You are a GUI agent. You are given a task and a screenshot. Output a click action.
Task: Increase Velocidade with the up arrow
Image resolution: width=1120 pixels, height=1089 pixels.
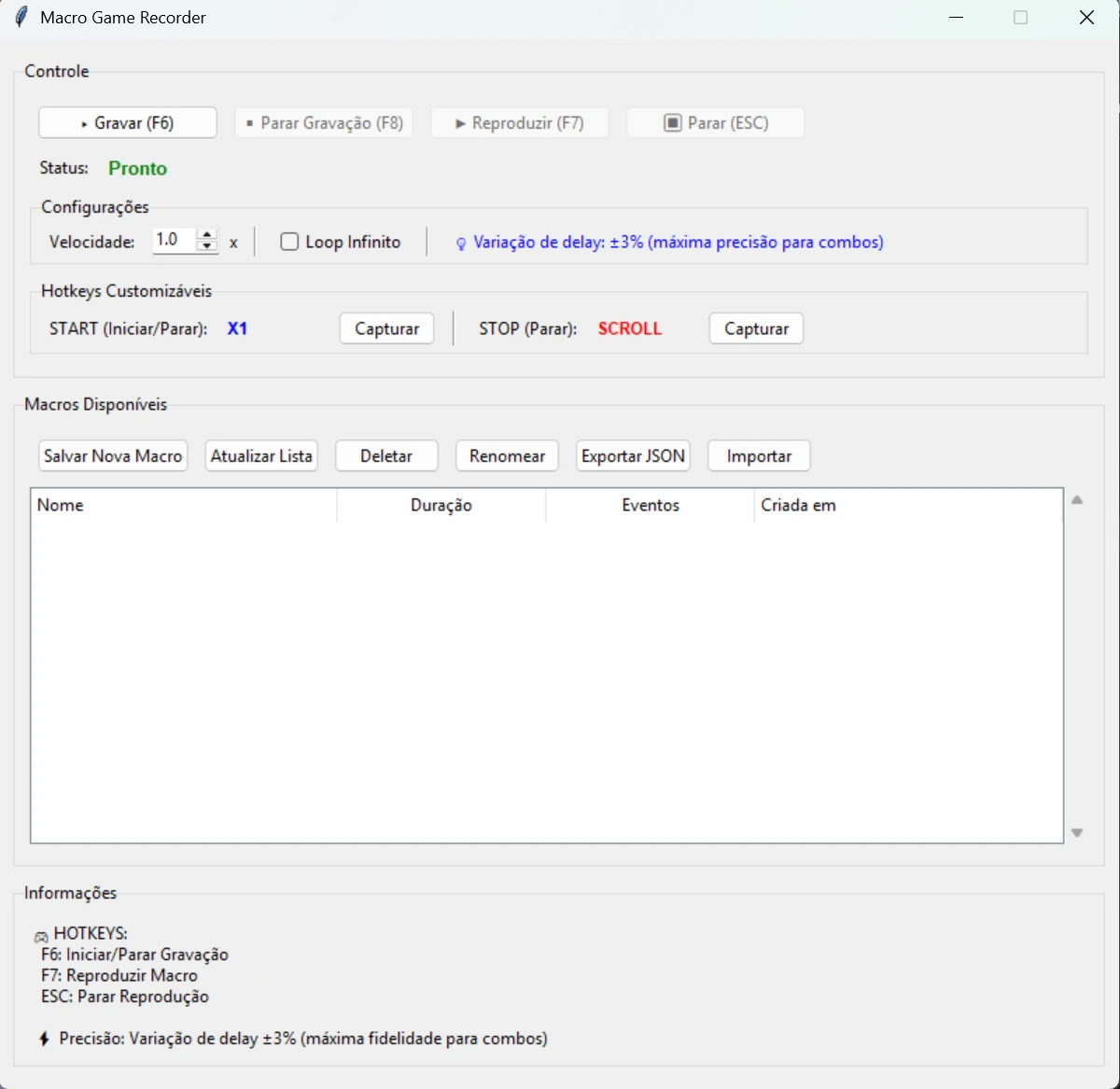click(x=207, y=234)
